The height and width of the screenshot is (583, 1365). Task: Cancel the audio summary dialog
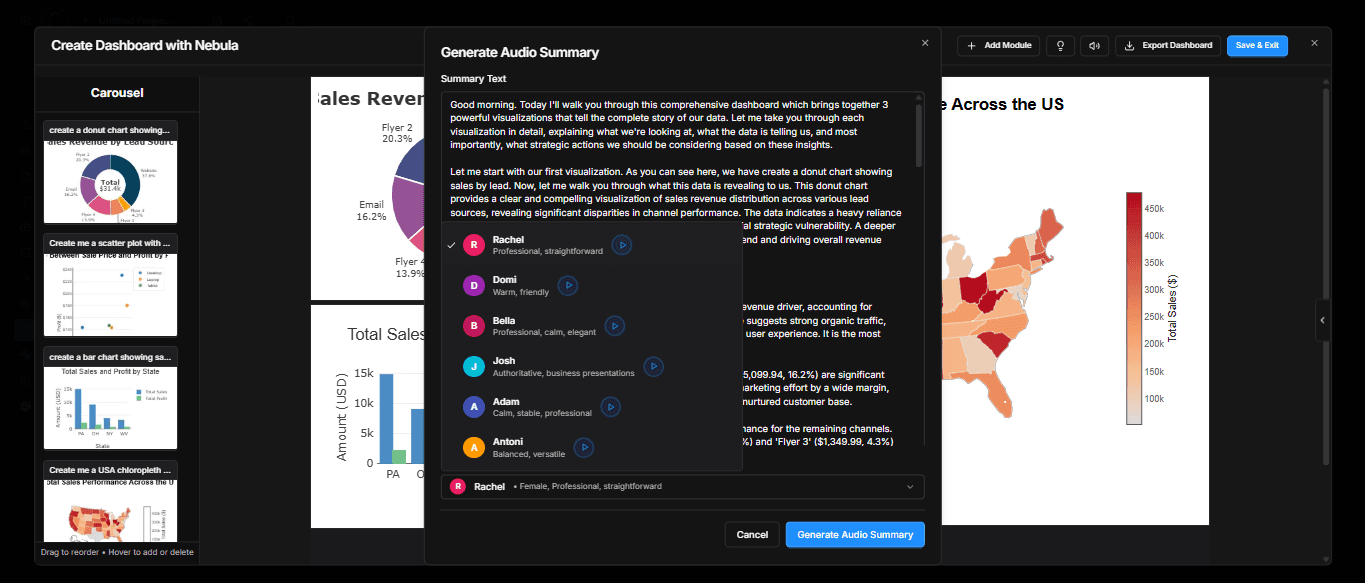coord(752,534)
